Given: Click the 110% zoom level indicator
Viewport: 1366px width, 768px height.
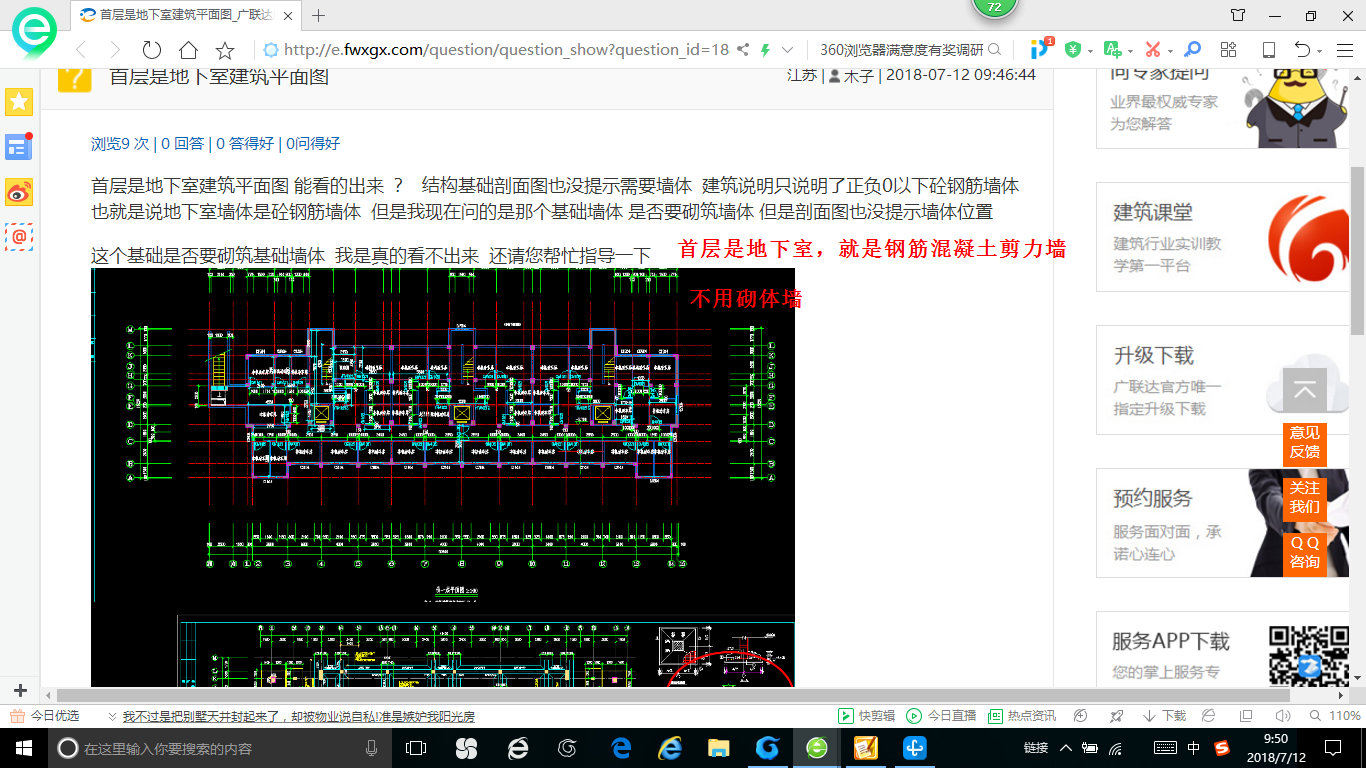Looking at the screenshot, I should [1336, 716].
